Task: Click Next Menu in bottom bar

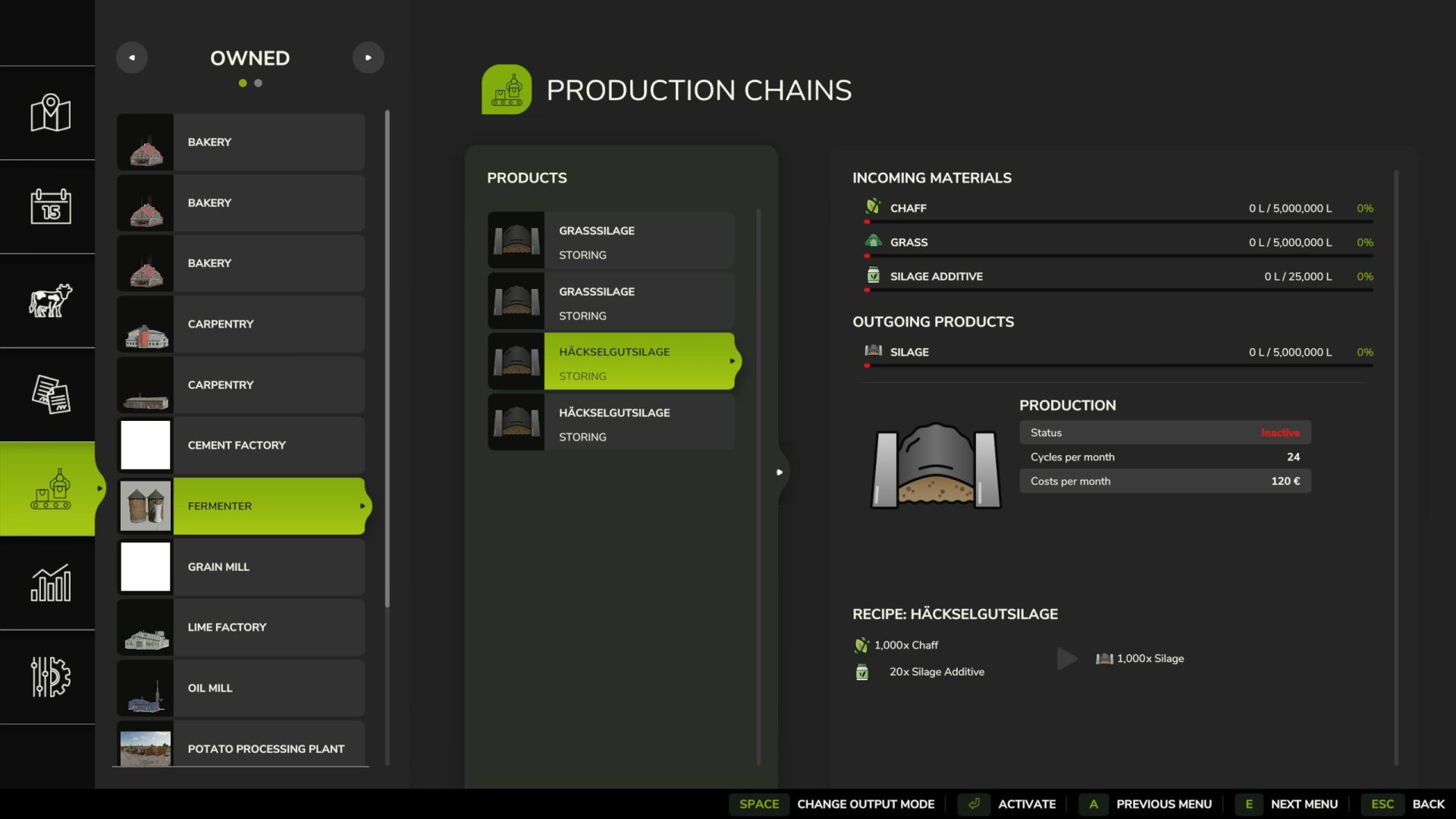Action: pos(1303,804)
